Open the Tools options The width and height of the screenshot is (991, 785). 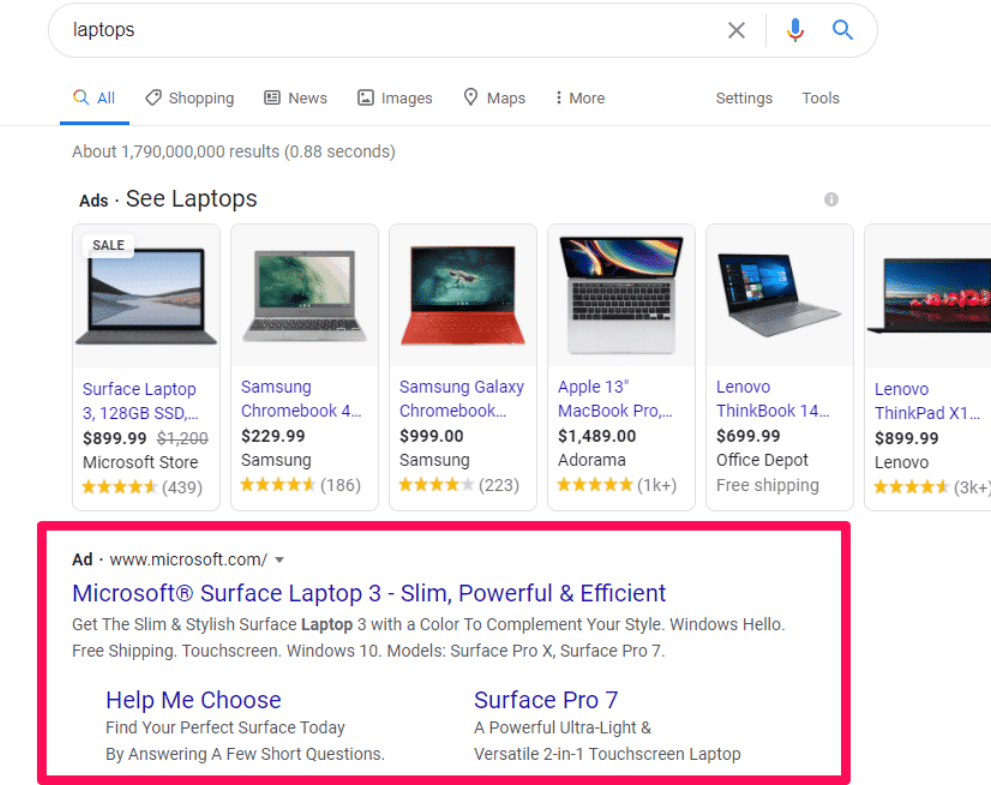(x=820, y=98)
